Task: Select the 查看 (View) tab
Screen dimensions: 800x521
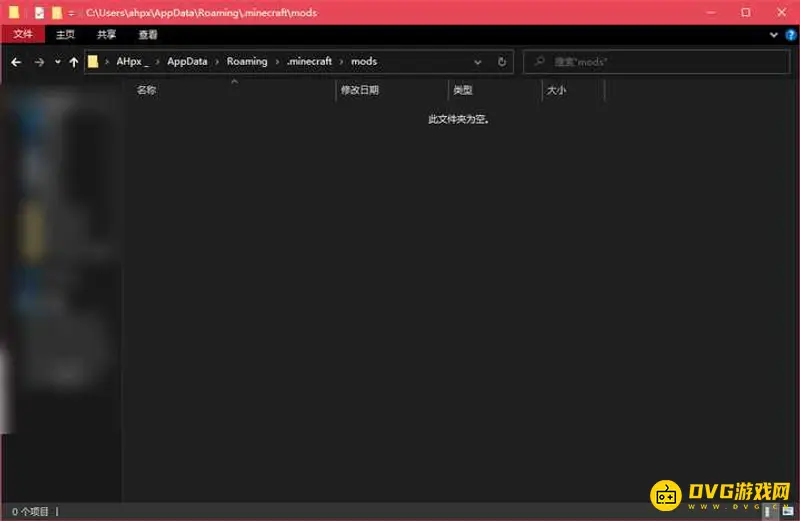Action: pos(148,34)
